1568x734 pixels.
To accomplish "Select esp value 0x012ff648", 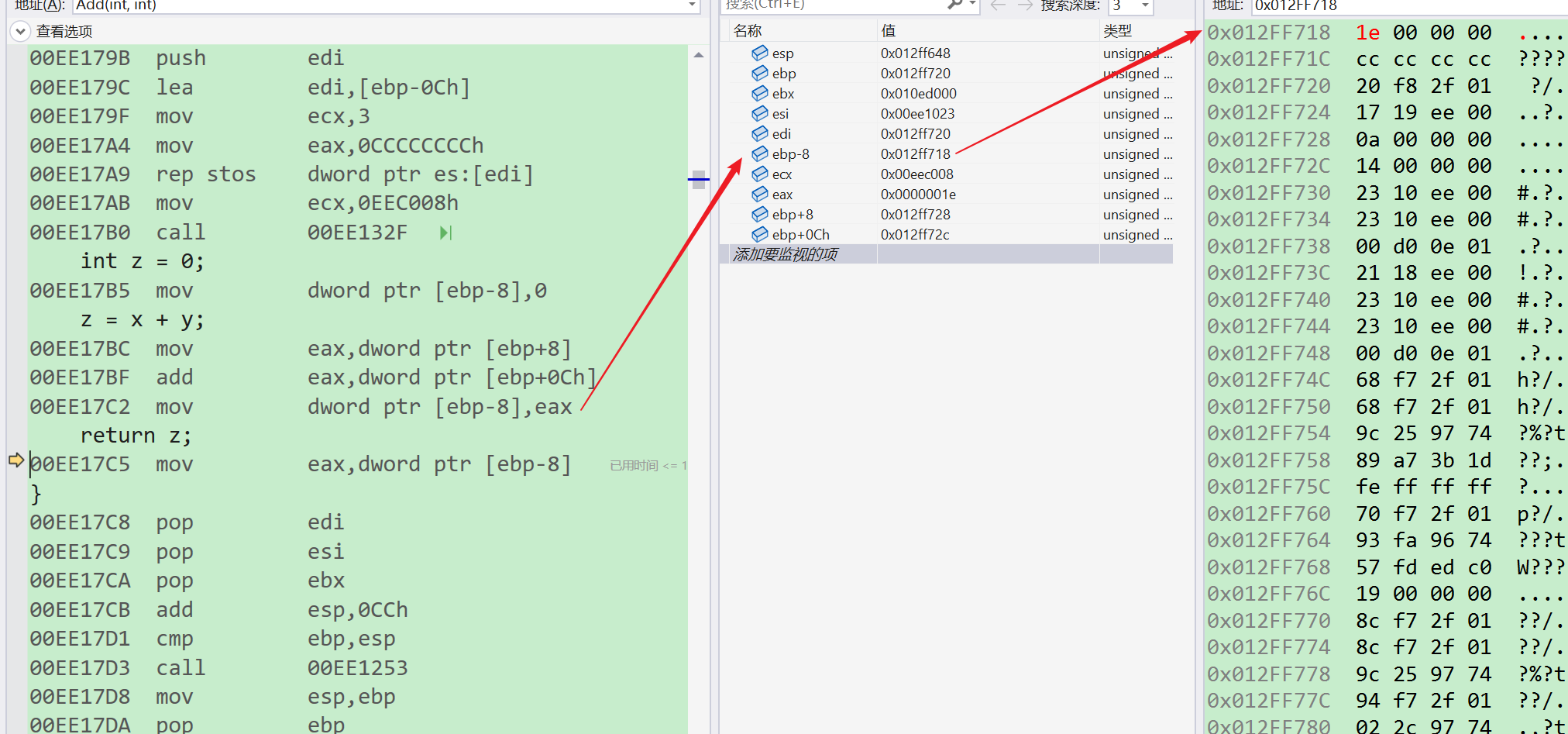I will point(916,53).
